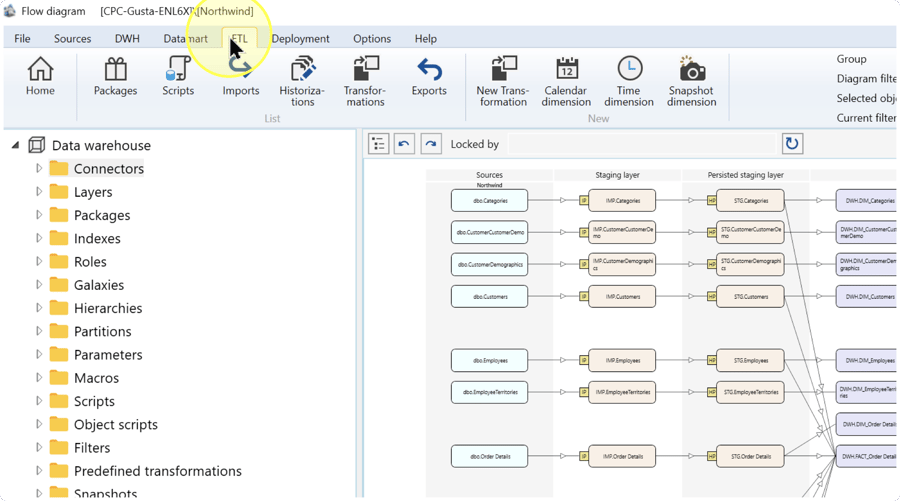The image size is (900, 501).
Task: Switch to the Deployment ribbon tab
Action: 300,38
